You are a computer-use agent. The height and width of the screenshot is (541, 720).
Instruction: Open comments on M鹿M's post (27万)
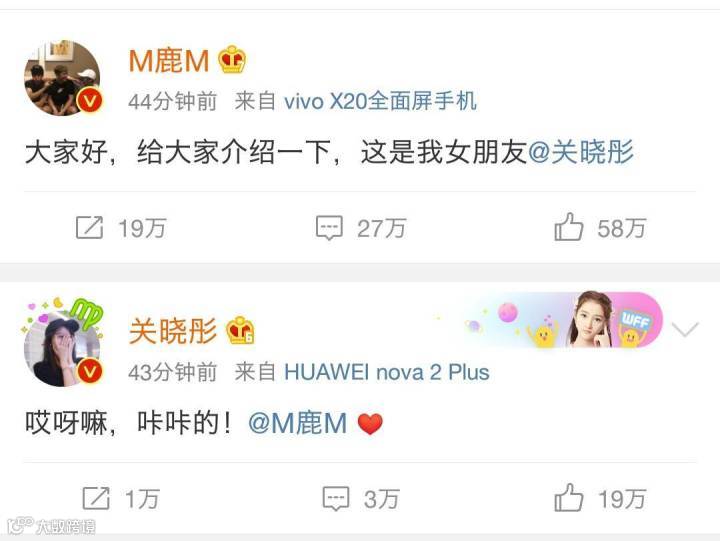point(361,228)
